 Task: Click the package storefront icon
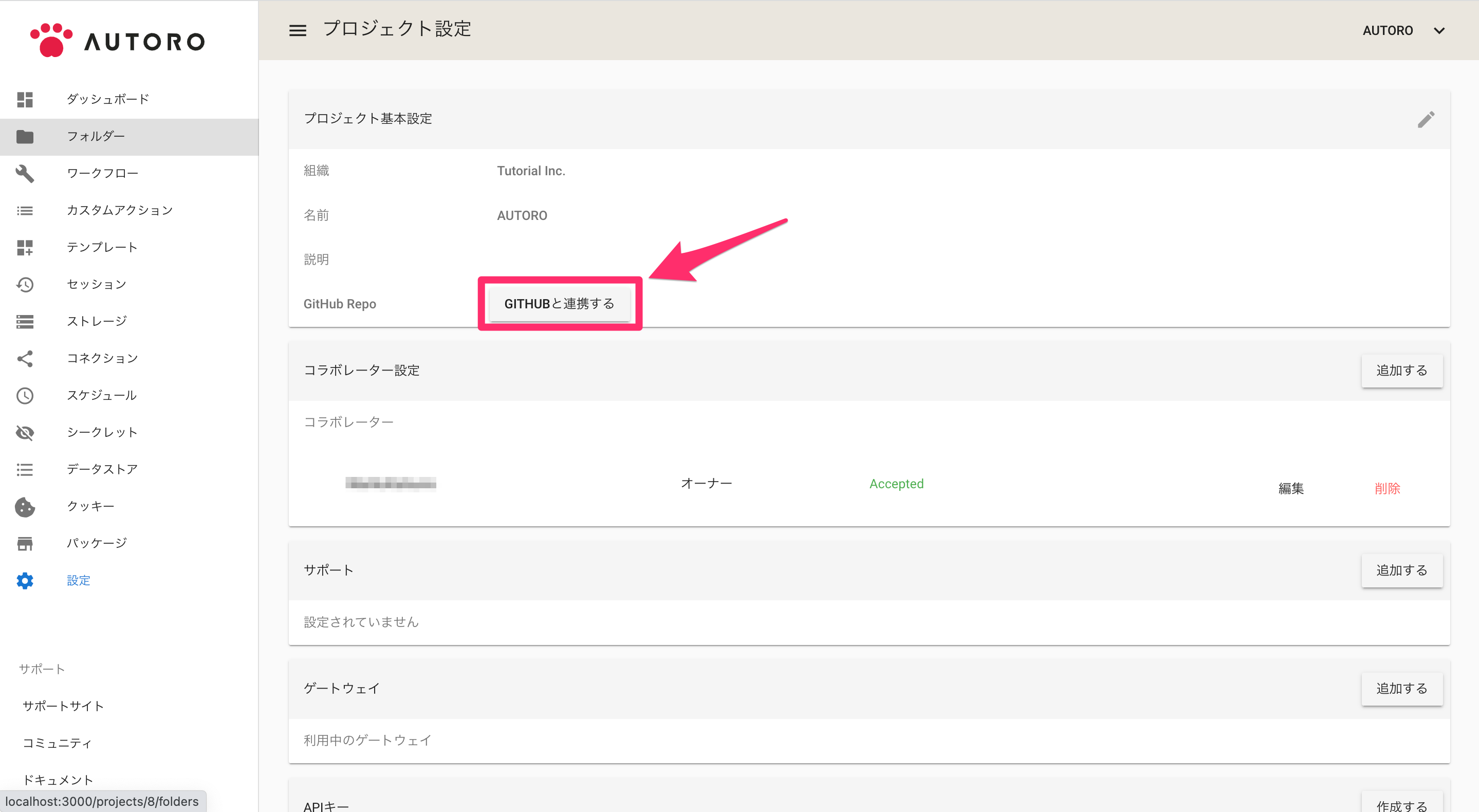25,543
